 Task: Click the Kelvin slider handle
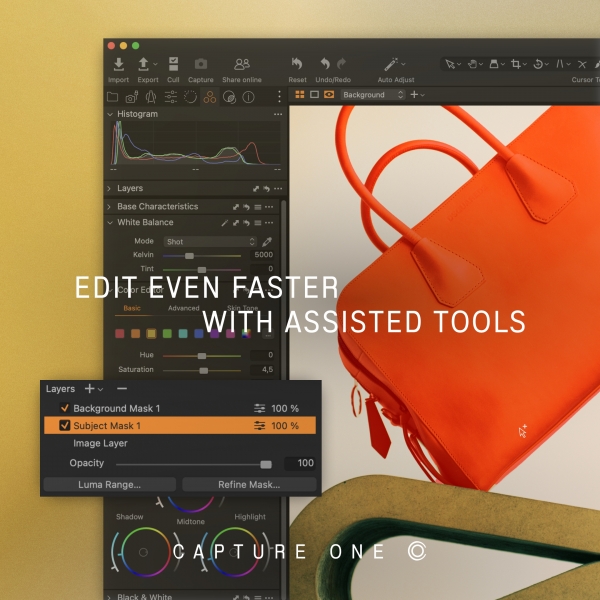coord(189,256)
